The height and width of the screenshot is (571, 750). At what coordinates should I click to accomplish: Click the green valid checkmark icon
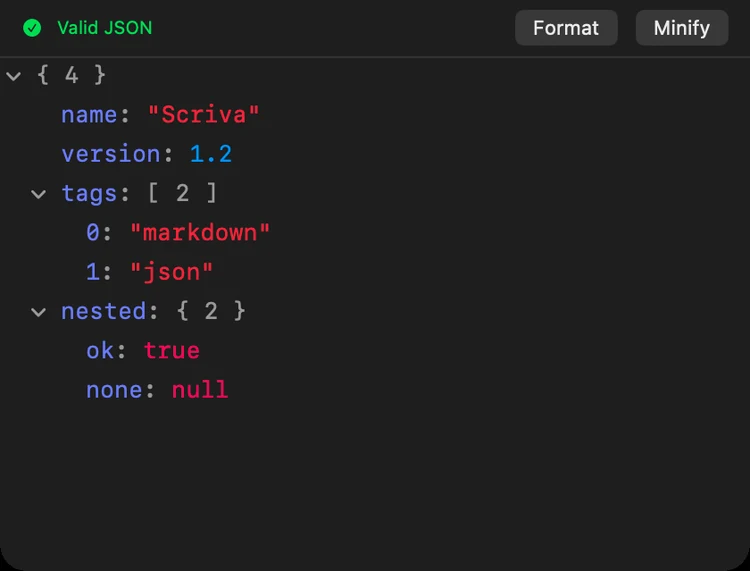click(32, 28)
